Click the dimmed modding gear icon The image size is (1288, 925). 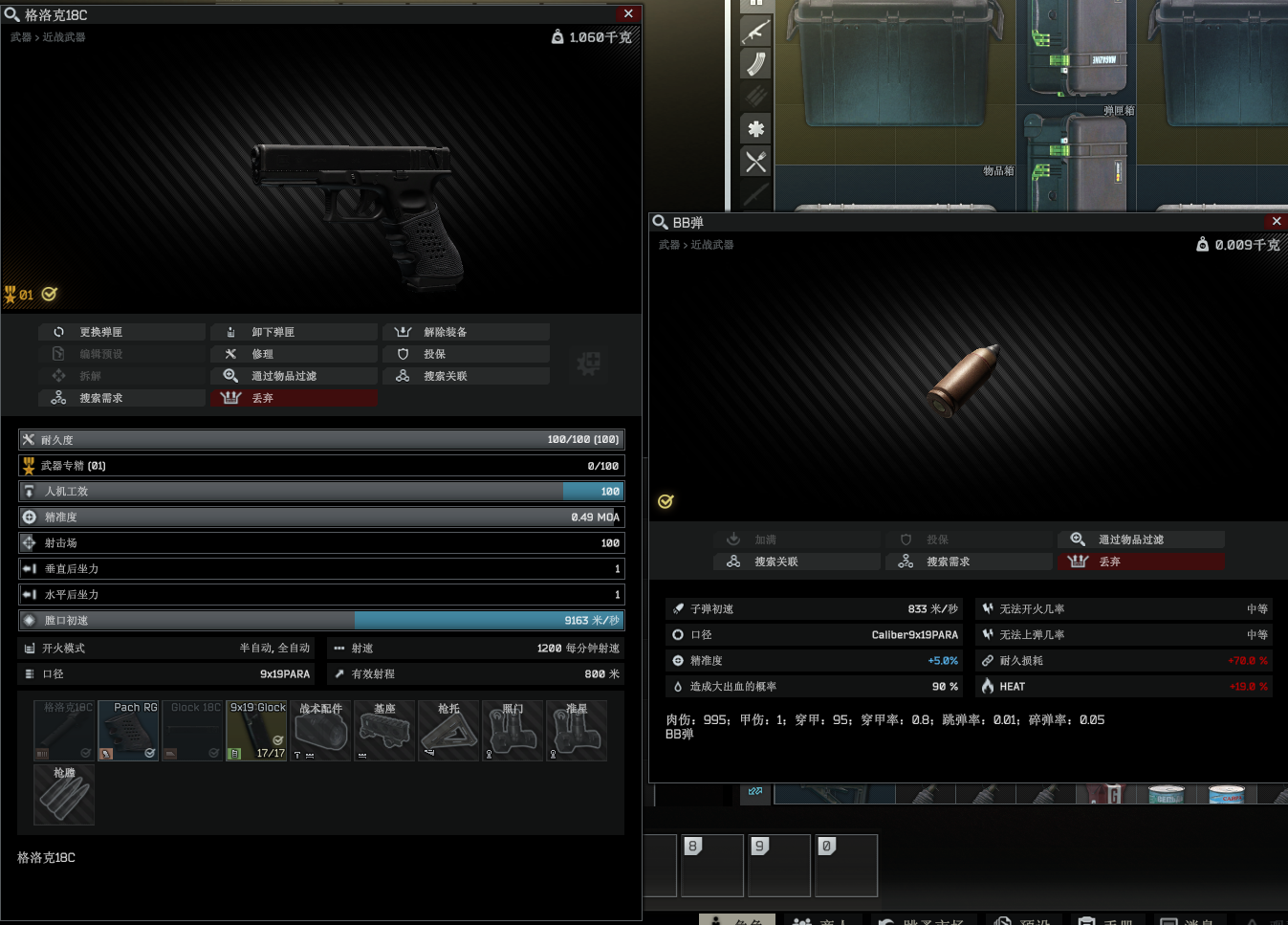tap(588, 363)
